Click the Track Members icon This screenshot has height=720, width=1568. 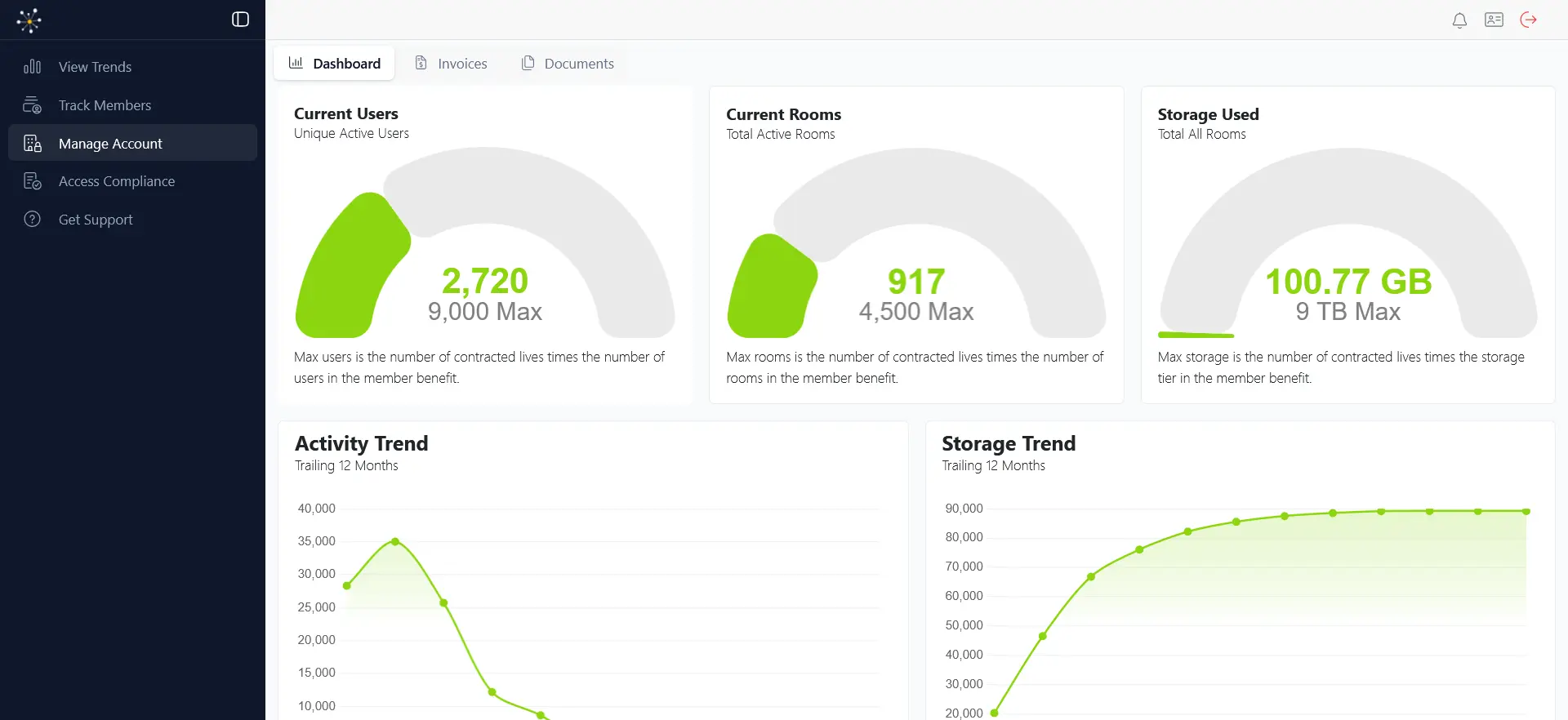[x=33, y=105]
